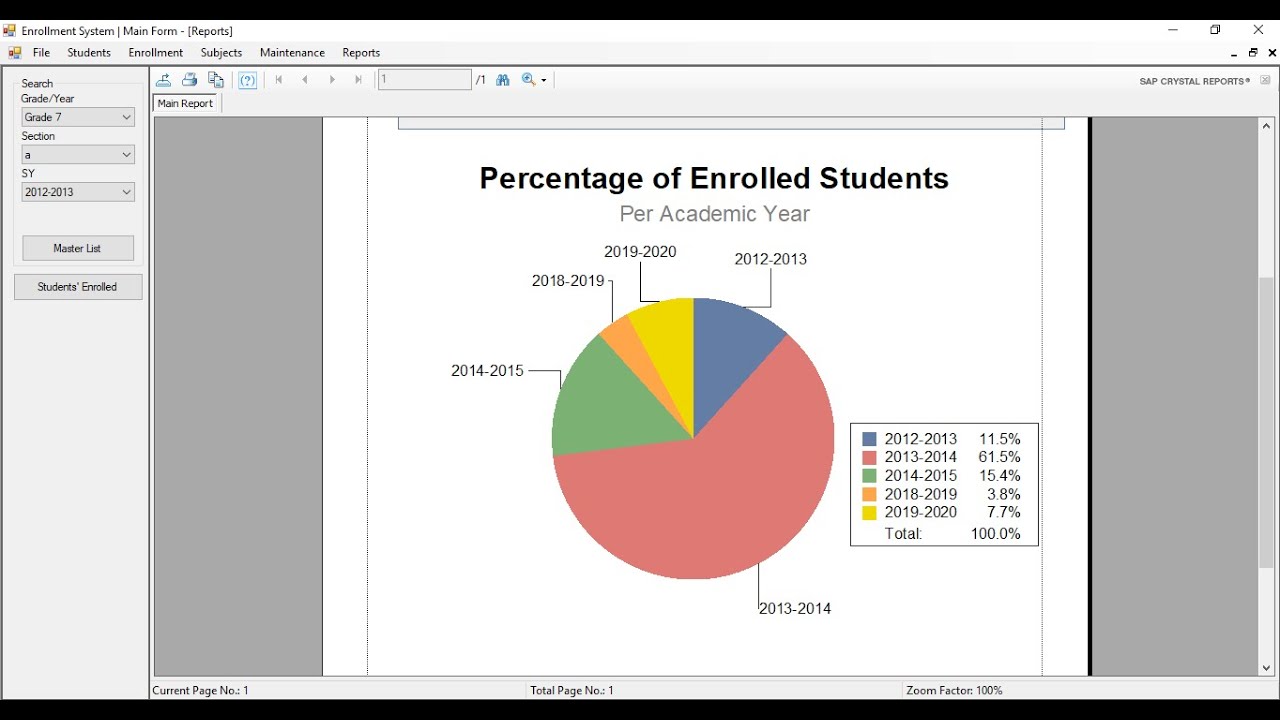Open the Enrollment menu
This screenshot has width=1280, height=720.
click(156, 53)
